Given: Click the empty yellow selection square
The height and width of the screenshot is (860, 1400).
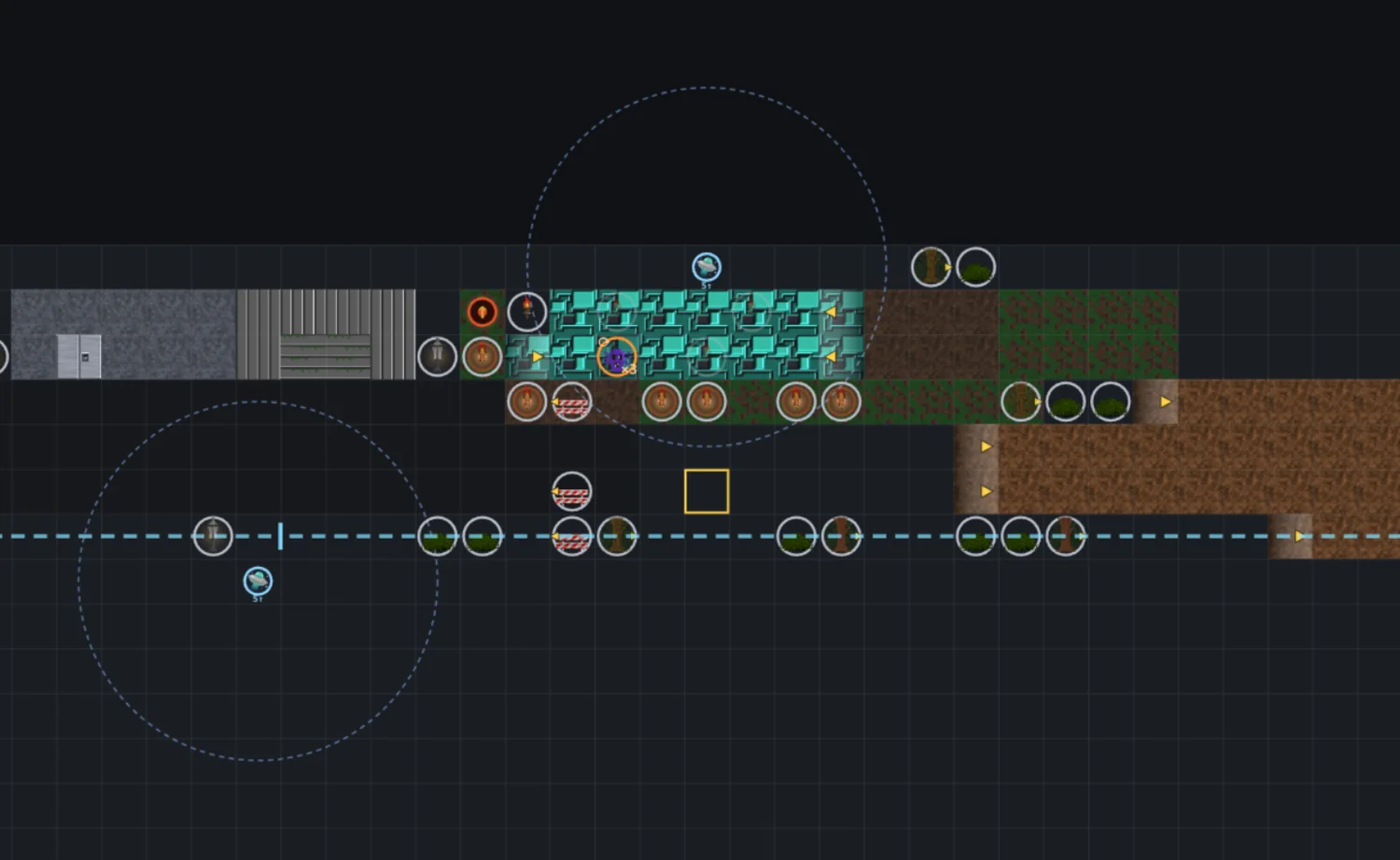Looking at the screenshot, I should pyautogui.click(x=707, y=491).
